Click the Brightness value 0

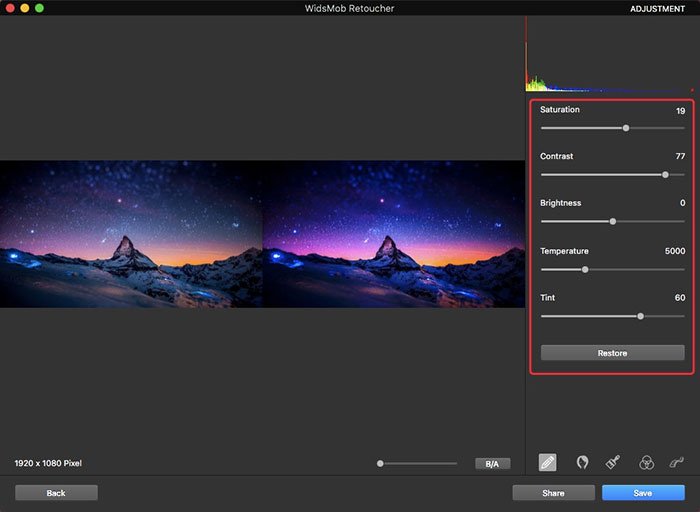click(683, 203)
